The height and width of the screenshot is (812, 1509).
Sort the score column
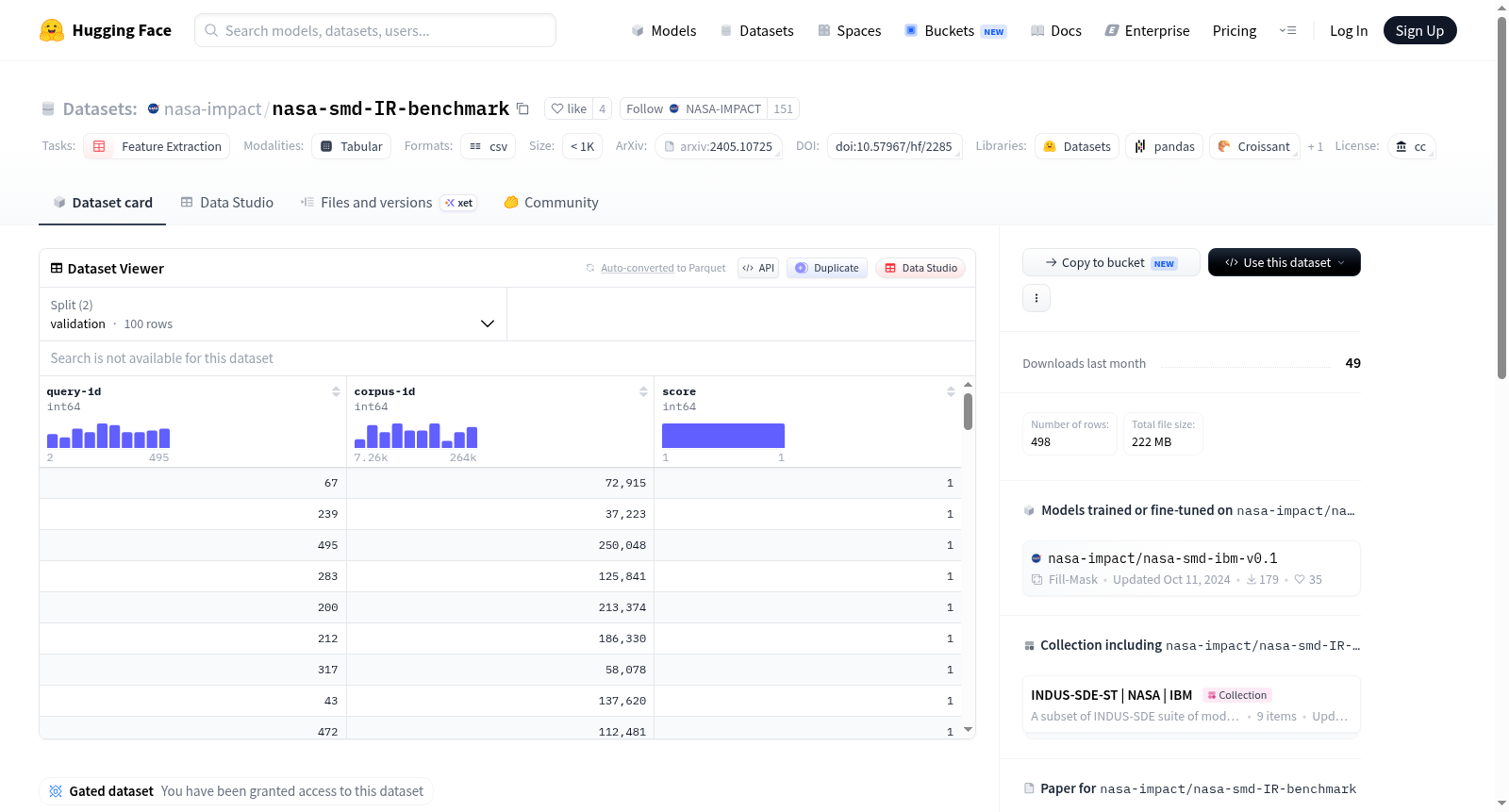(x=951, y=391)
